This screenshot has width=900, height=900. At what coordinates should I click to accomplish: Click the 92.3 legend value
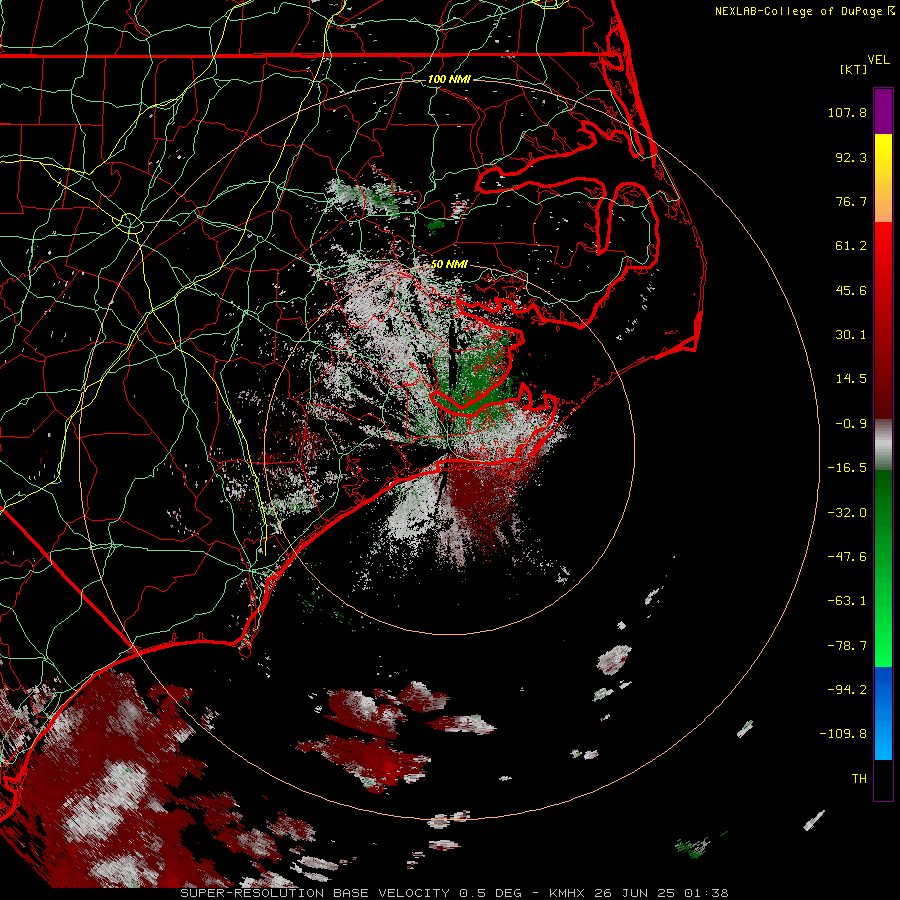(851, 157)
